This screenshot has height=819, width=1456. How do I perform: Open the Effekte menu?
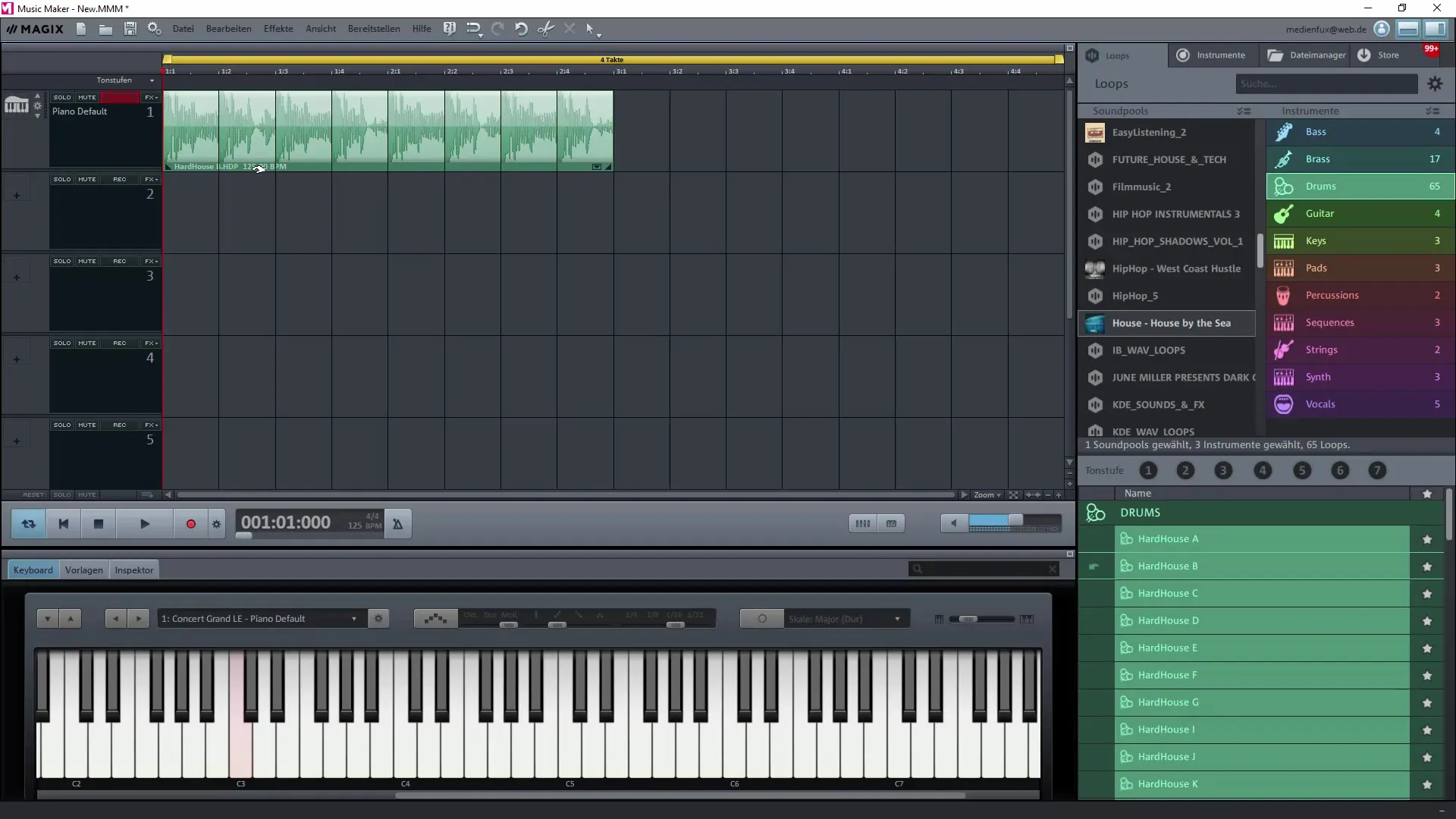point(278,29)
